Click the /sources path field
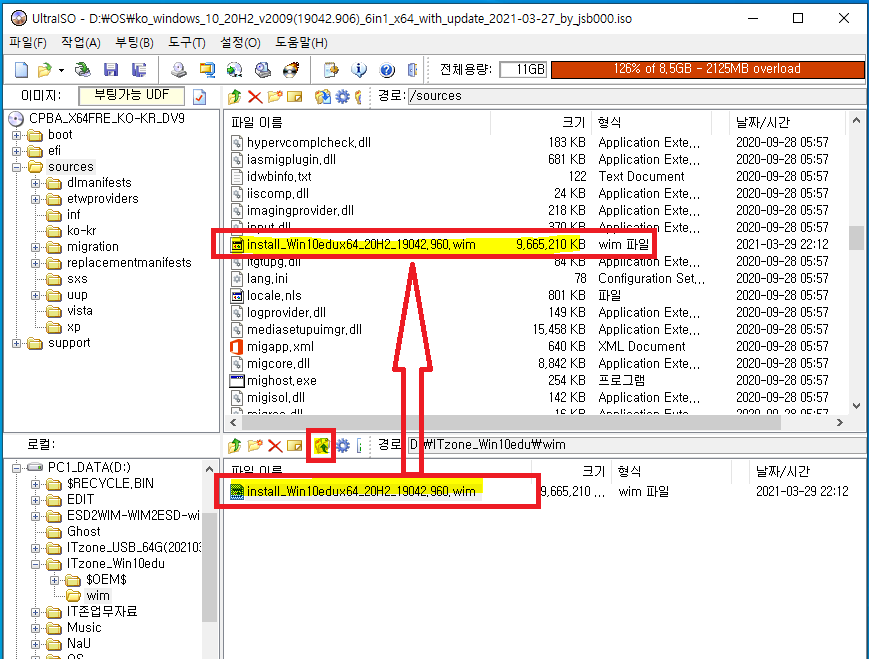The image size is (869, 659). click(x=637, y=96)
